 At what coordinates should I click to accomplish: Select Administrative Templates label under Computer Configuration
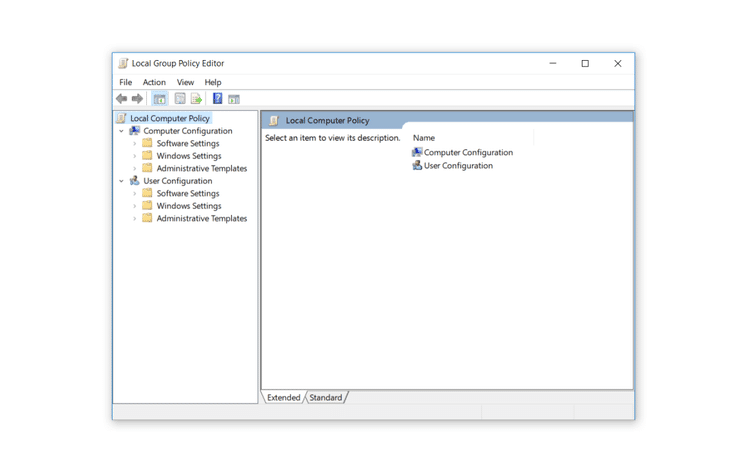[x=202, y=168]
